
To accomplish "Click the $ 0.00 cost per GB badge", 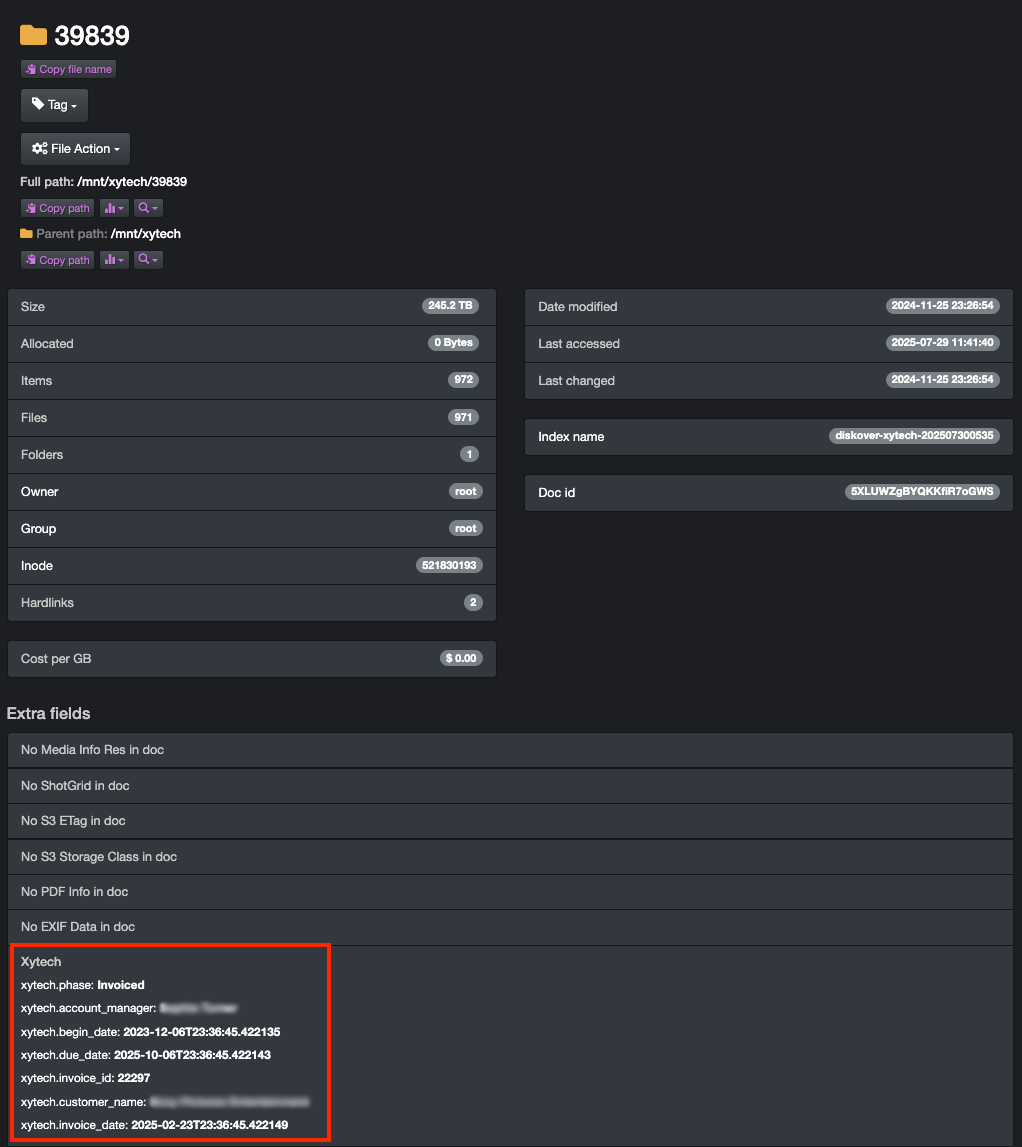I will coord(460,658).
